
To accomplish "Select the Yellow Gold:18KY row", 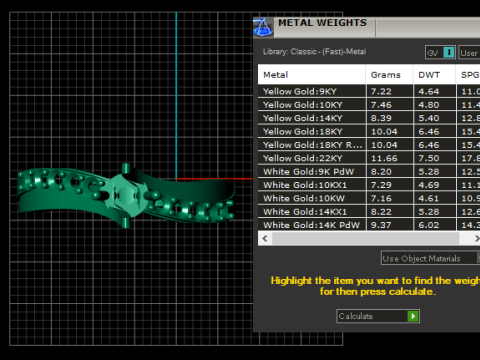I will 369,131.
